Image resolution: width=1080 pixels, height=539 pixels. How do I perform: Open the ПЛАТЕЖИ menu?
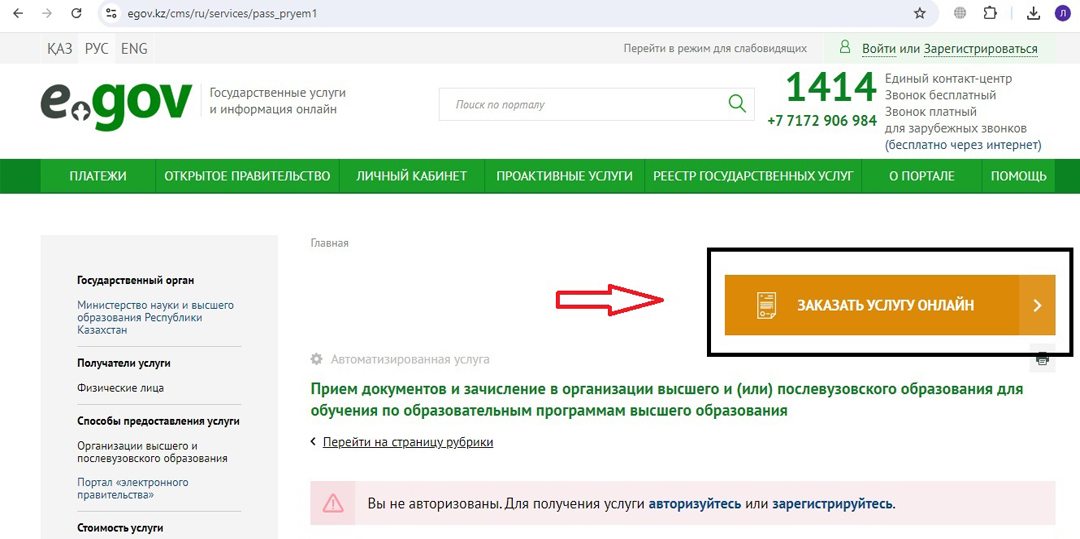pos(98,176)
